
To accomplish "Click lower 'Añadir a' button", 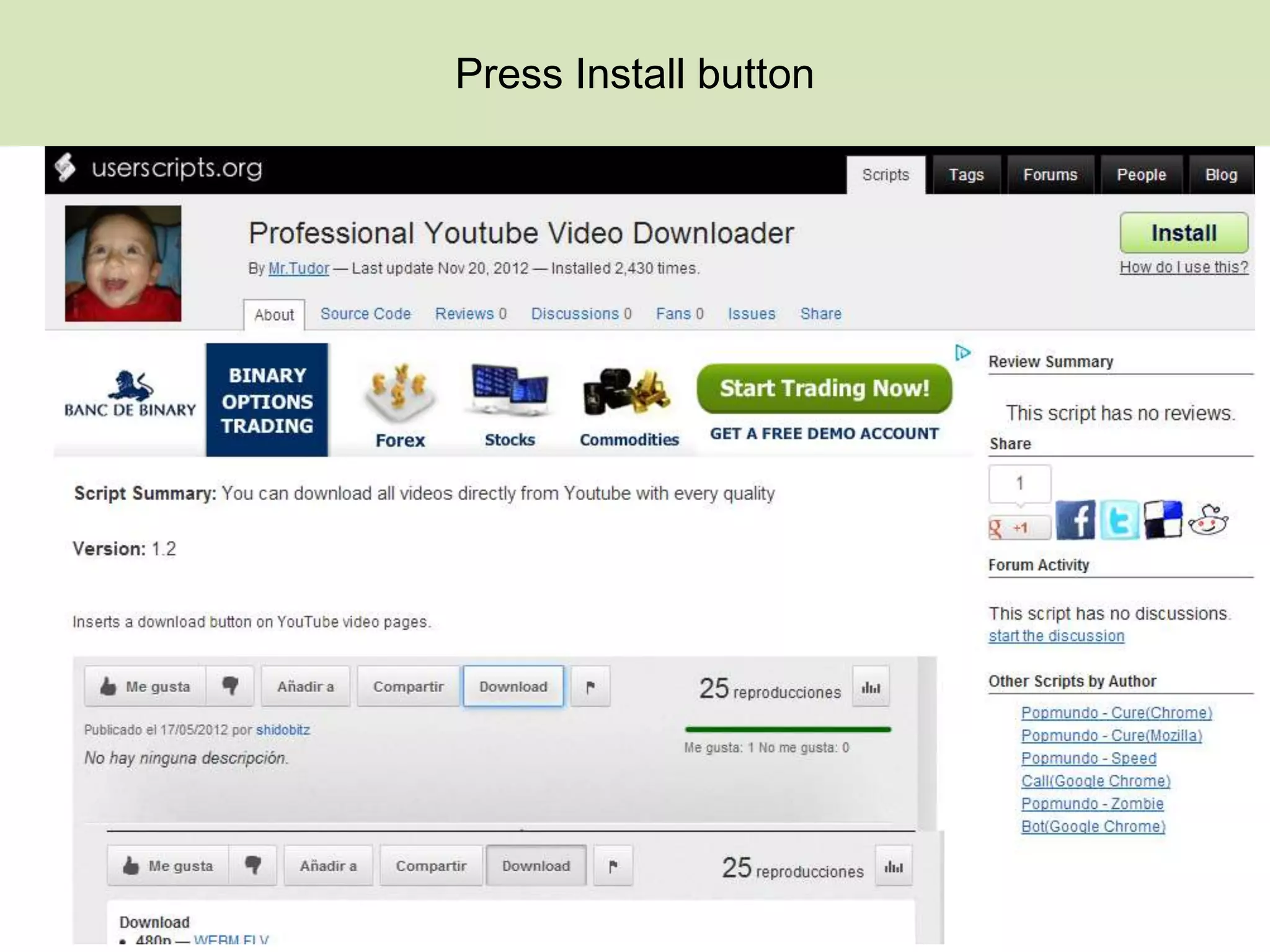I will (x=328, y=866).
